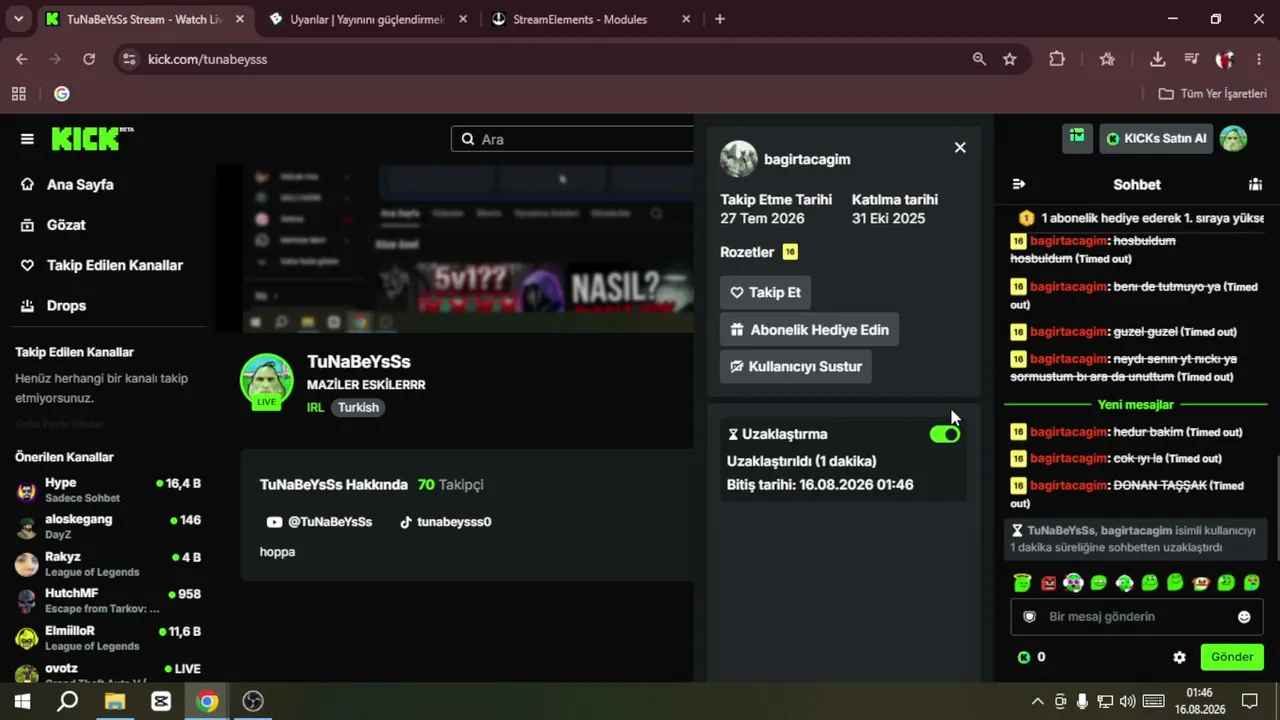Screen dimensions: 1280x720
Task: Show hidden system tray icons
Action: click(1037, 701)
